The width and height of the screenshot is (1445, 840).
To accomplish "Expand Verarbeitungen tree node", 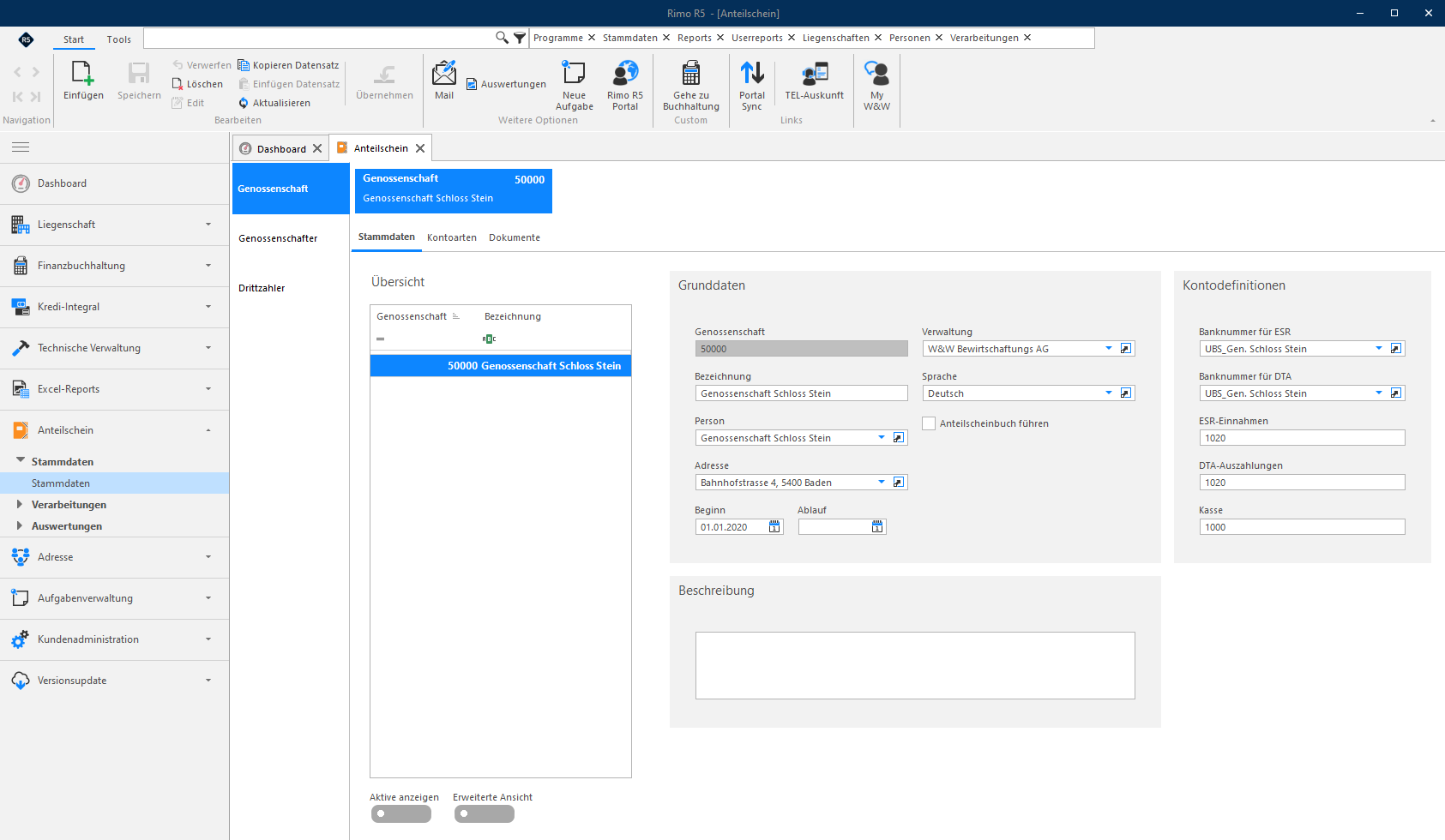I will (19, 504).
